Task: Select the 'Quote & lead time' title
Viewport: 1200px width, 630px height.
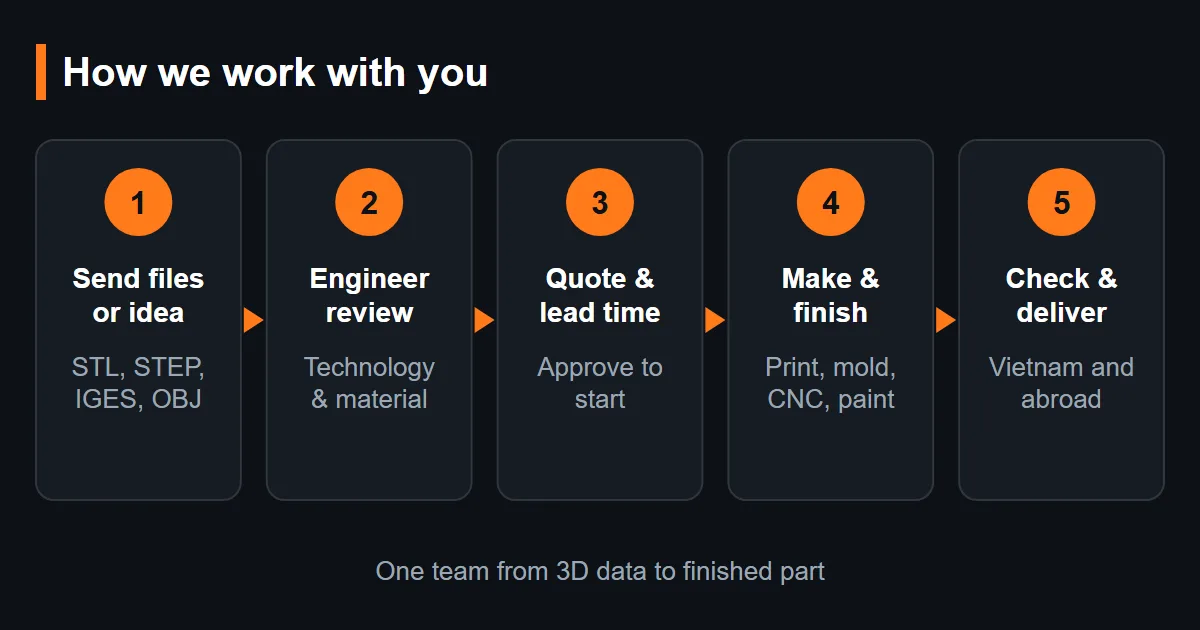Action: tap(600, 295)
